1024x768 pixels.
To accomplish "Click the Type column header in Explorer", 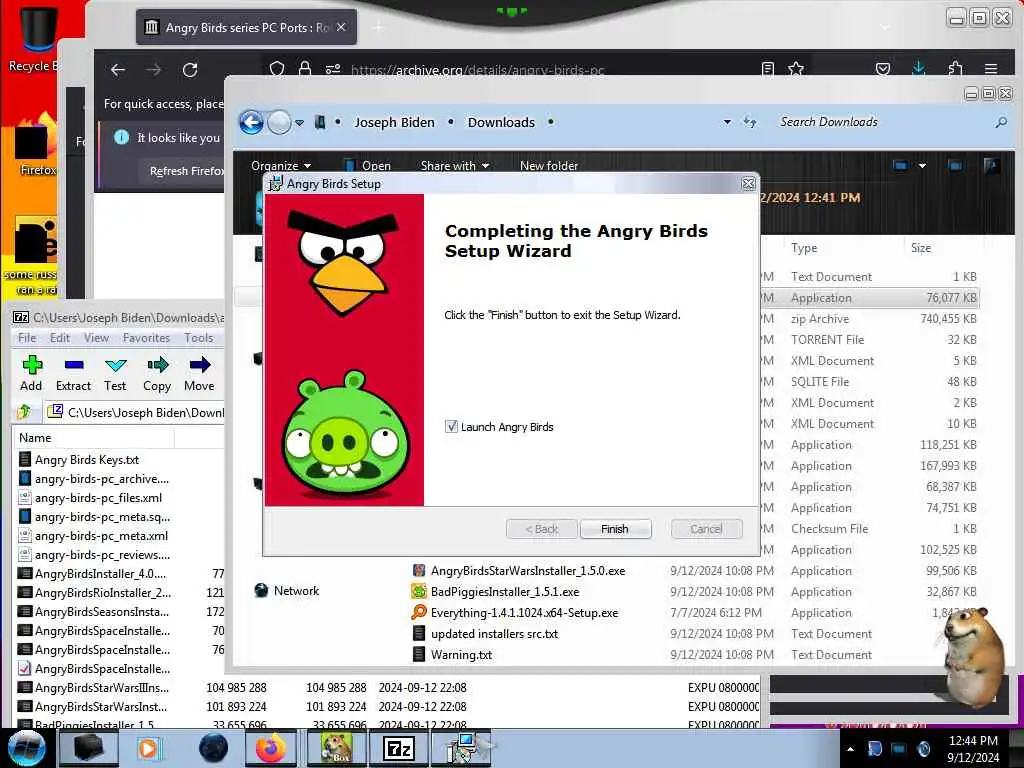I will (804, 248).
